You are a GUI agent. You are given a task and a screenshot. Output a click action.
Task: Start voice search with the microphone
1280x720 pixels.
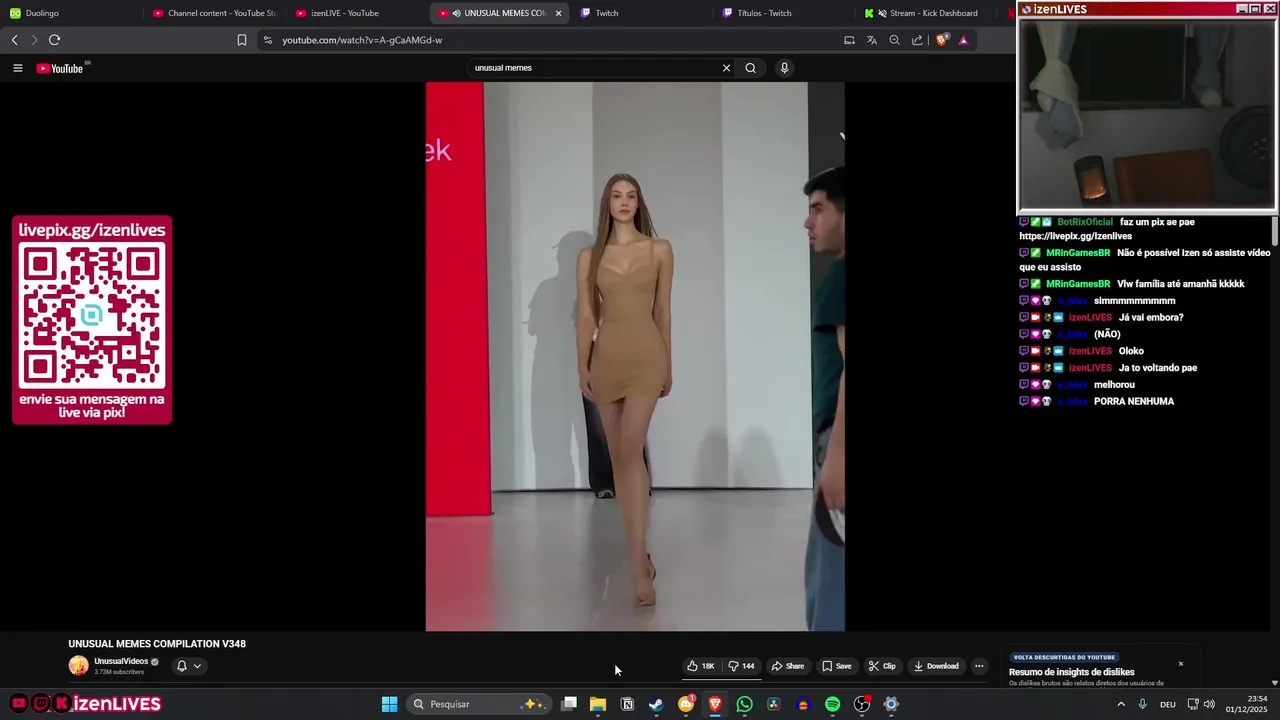click(x=784, y=68)
